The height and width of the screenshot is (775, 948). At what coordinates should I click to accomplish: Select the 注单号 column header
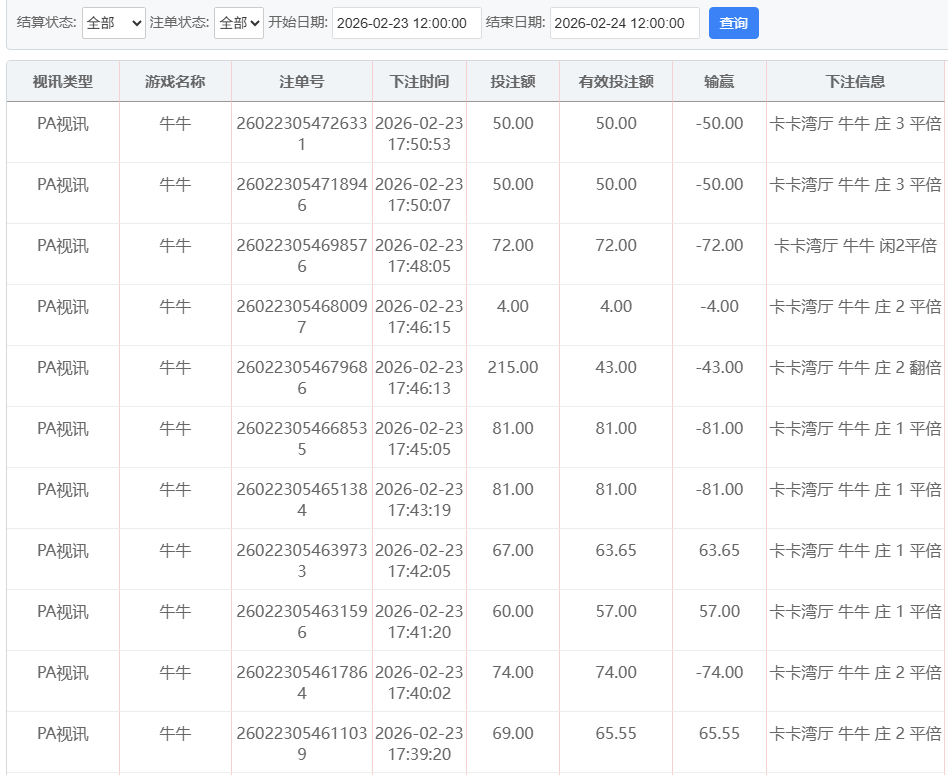(x=301, y=81)
